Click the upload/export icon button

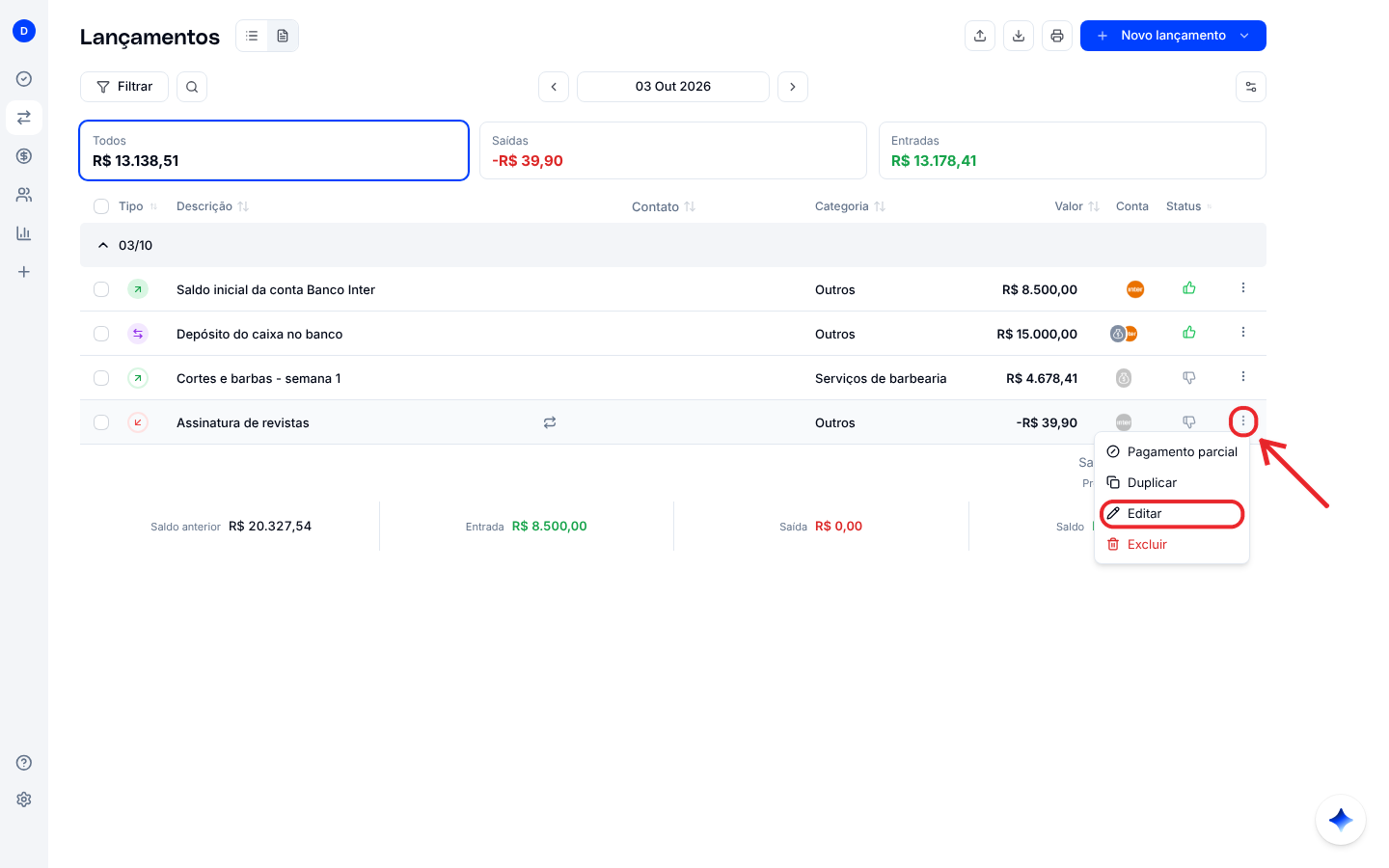980,36
